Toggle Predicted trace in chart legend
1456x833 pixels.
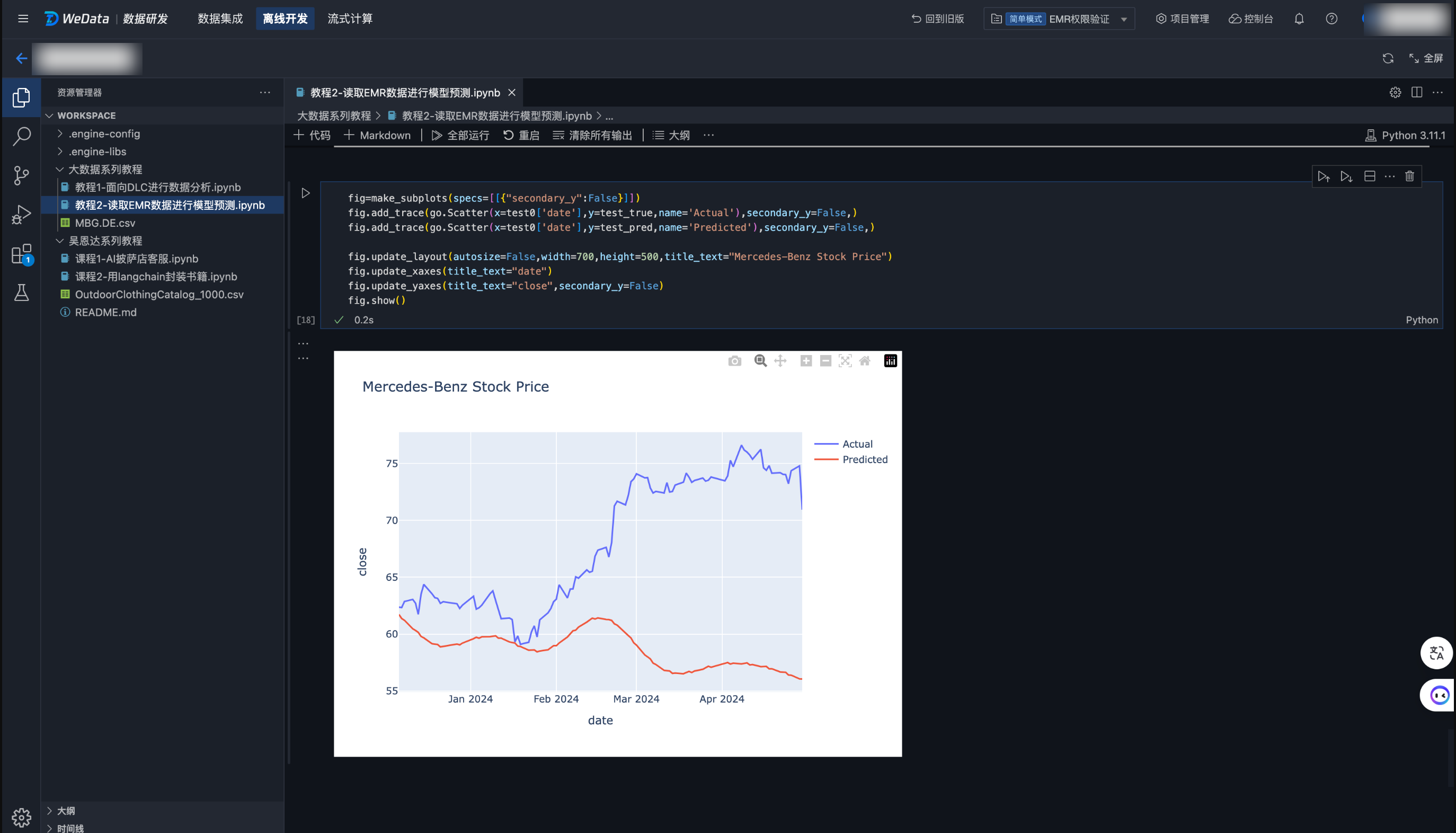point(864,459)
